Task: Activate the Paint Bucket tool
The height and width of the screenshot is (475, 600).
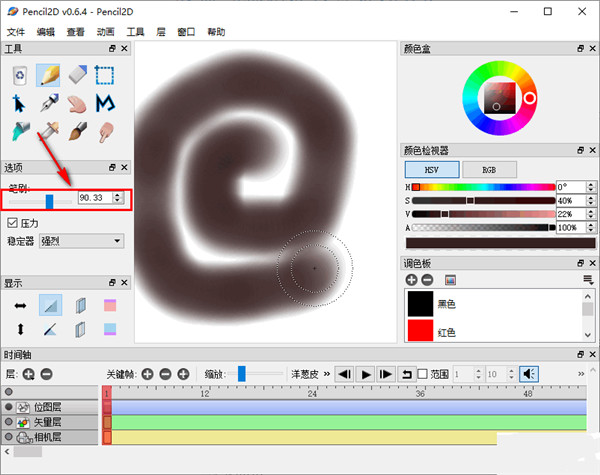Action: tap(19, 132)
